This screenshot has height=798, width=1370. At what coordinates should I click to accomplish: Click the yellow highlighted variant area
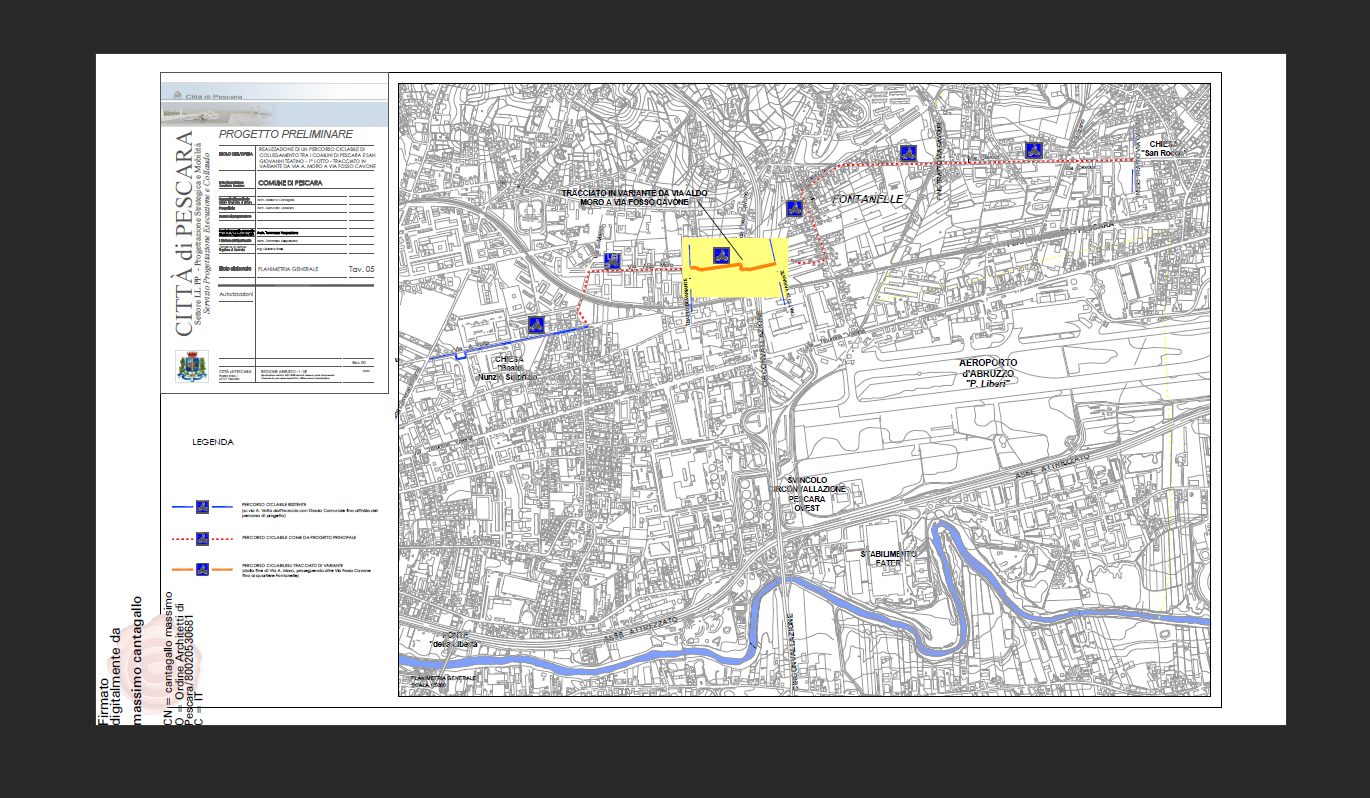click(735, 267)
